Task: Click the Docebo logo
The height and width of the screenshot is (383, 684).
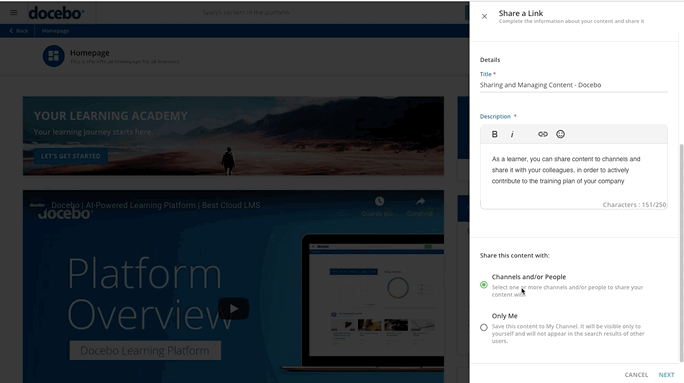Action: click(x=56, y=13)
